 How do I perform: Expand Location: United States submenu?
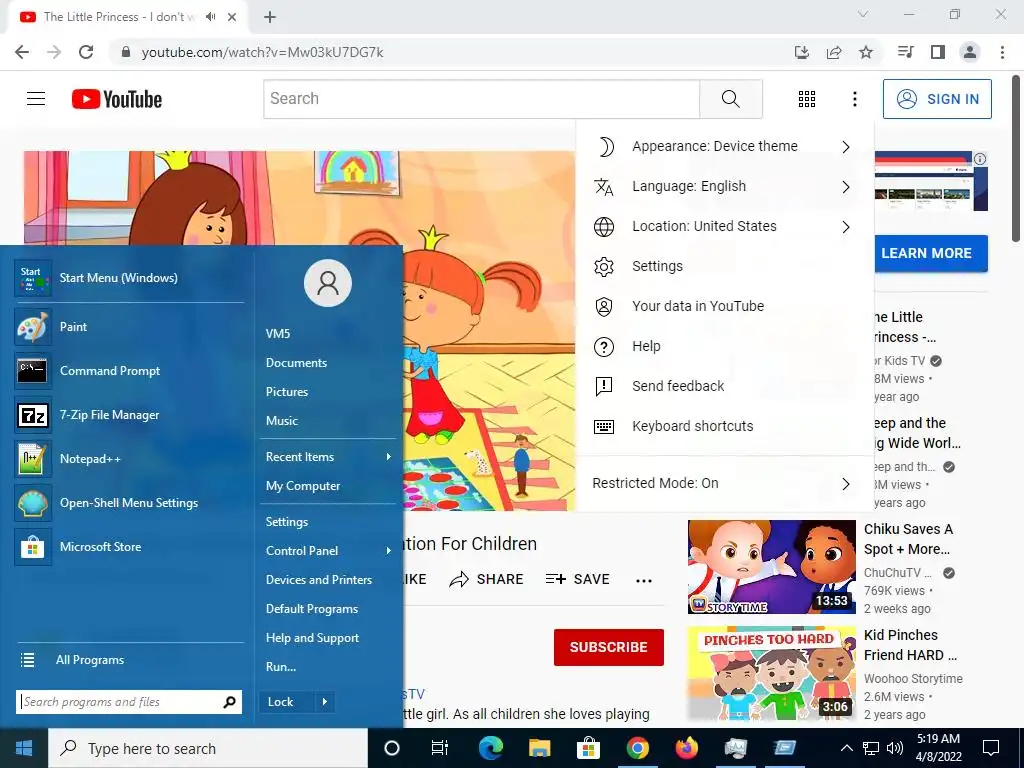[x=725, y=226]
